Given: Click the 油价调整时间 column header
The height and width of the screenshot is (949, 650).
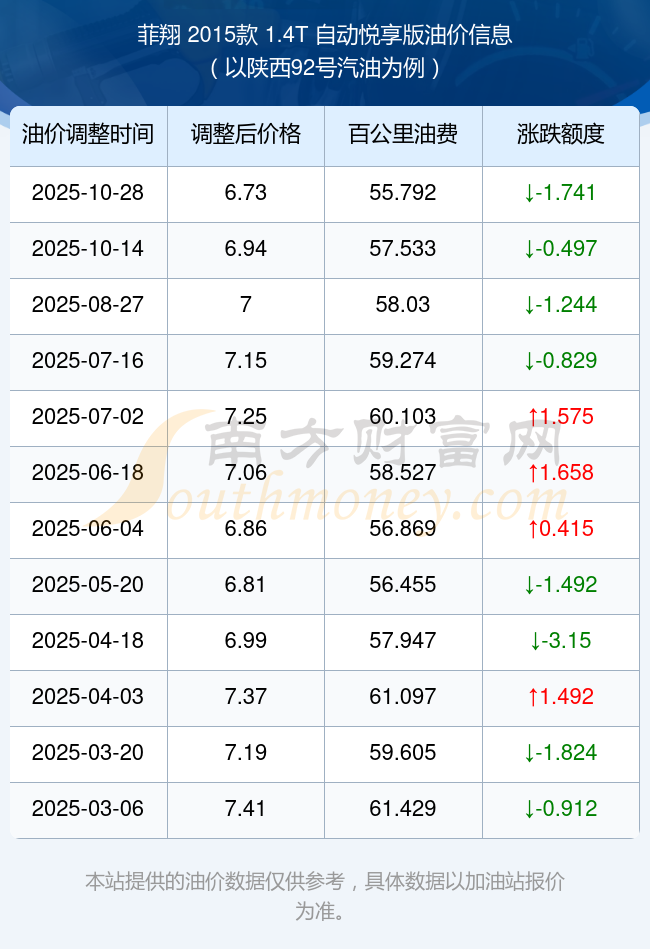Looking at the screenshot, I should (88, 135).
